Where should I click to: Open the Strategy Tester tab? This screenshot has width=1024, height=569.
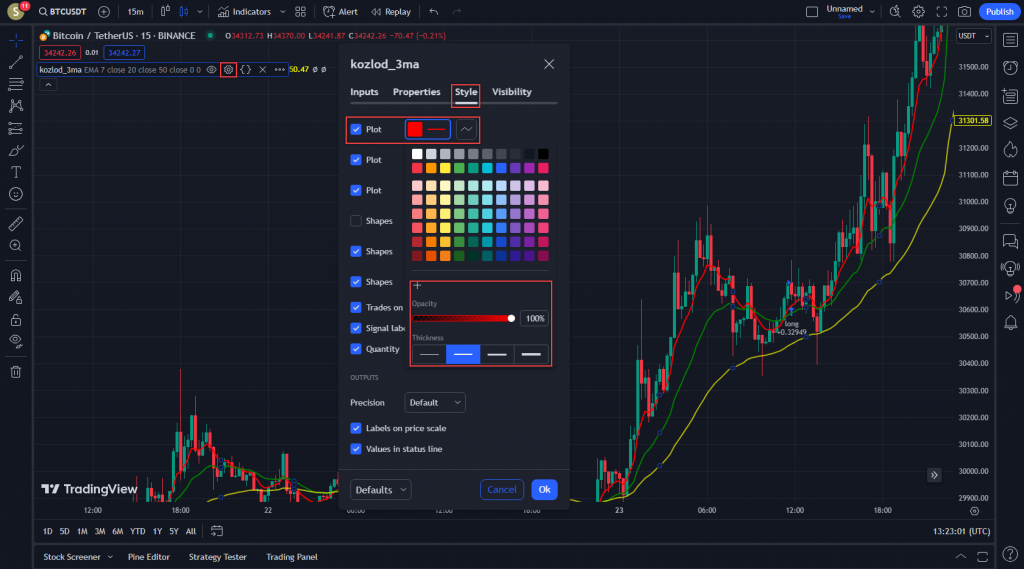[x=217, y=557]
